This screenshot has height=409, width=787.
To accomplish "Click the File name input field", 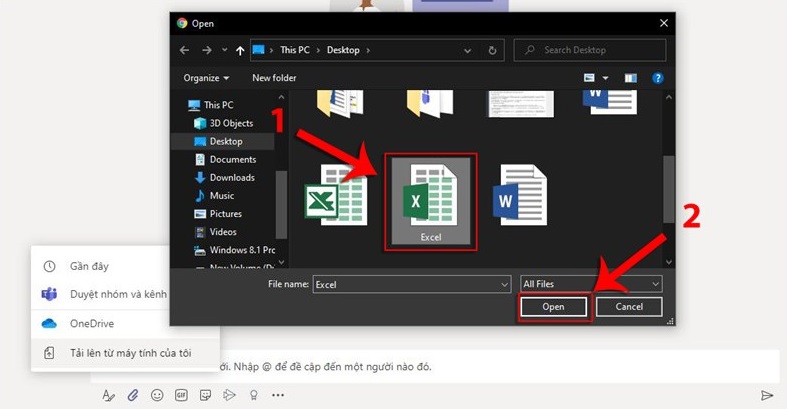I will [412, 285].
